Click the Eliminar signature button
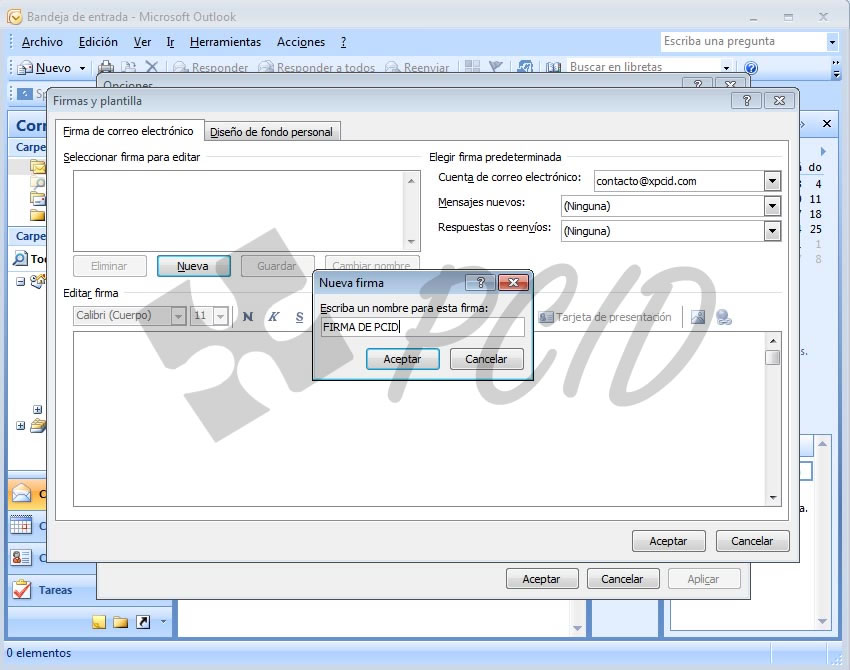Screen dimensions: 850x670 [109, 266]
